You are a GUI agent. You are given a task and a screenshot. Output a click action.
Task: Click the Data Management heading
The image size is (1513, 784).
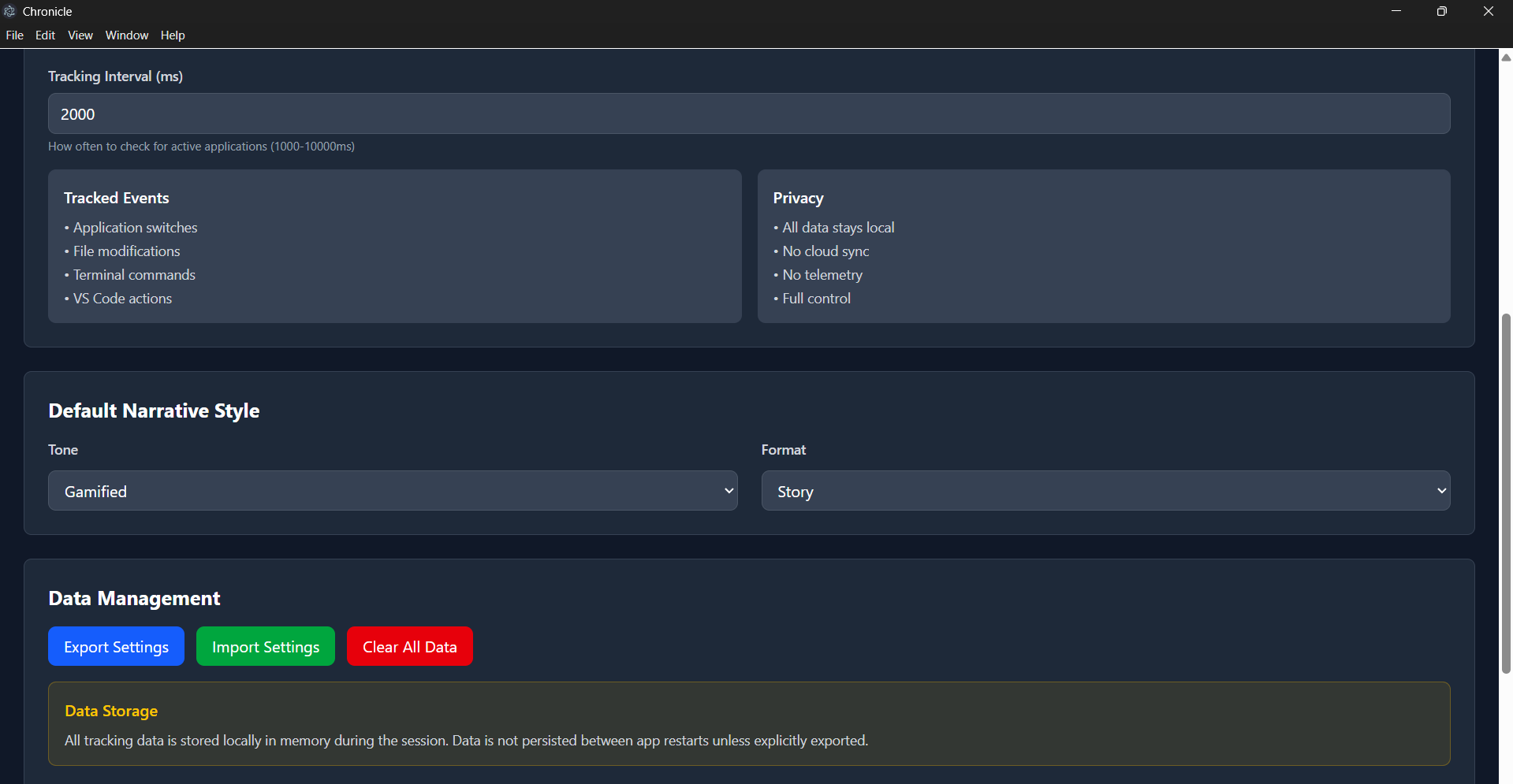coord(134,598)
